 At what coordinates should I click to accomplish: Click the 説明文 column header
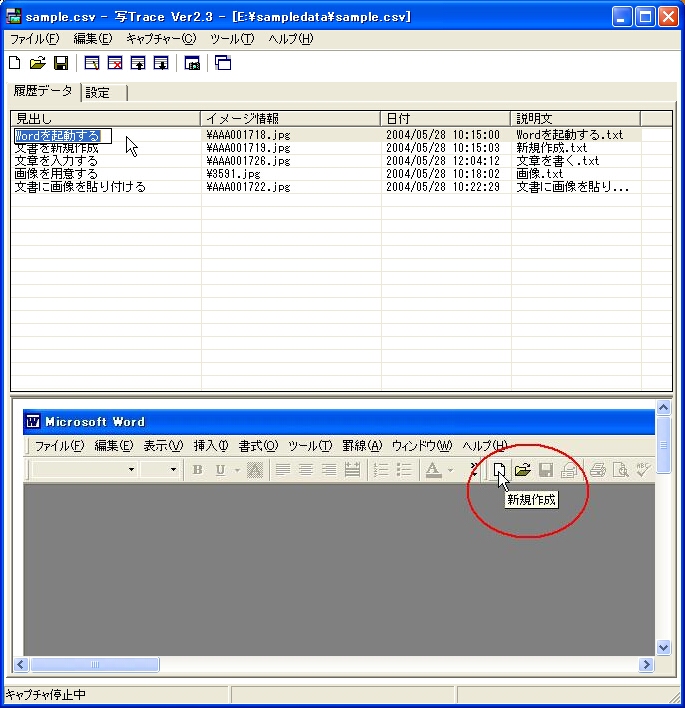[x=575, y=119]
